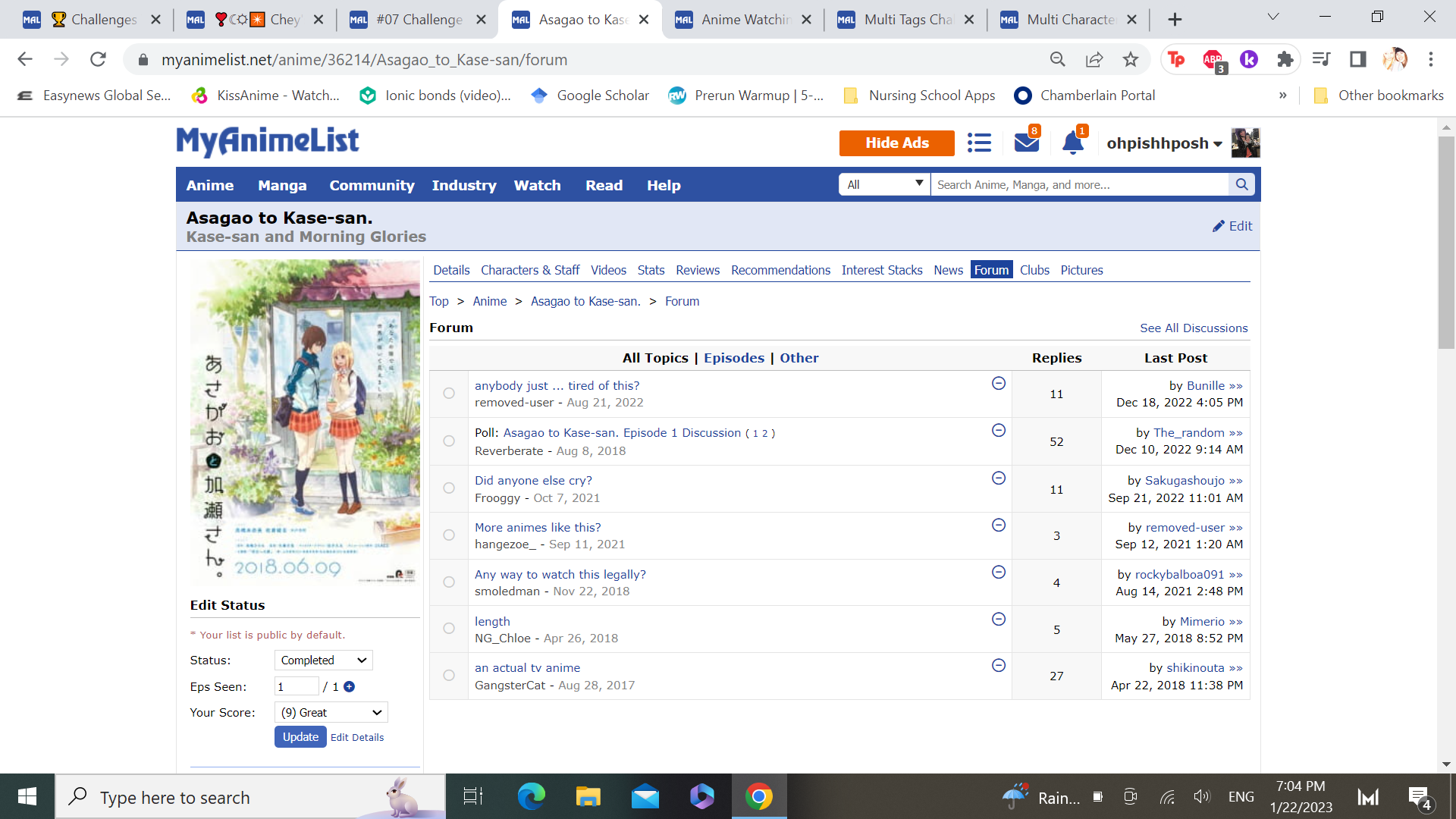Select radio for Episode 1 Discussion topic
Image resolution: width=1456 pixels, height=819 pixels.
[449, 441]
